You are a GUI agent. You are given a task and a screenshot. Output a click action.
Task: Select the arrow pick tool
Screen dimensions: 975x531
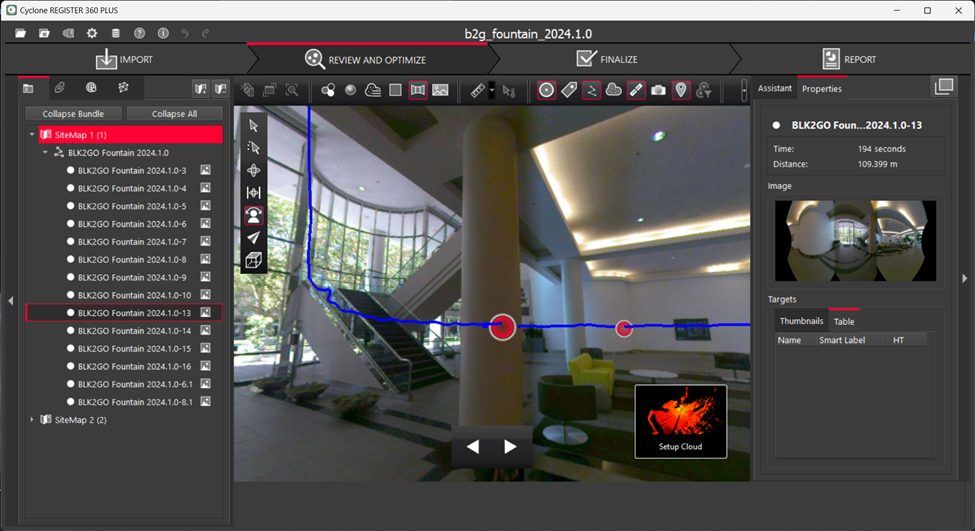(x=254, y=126)
